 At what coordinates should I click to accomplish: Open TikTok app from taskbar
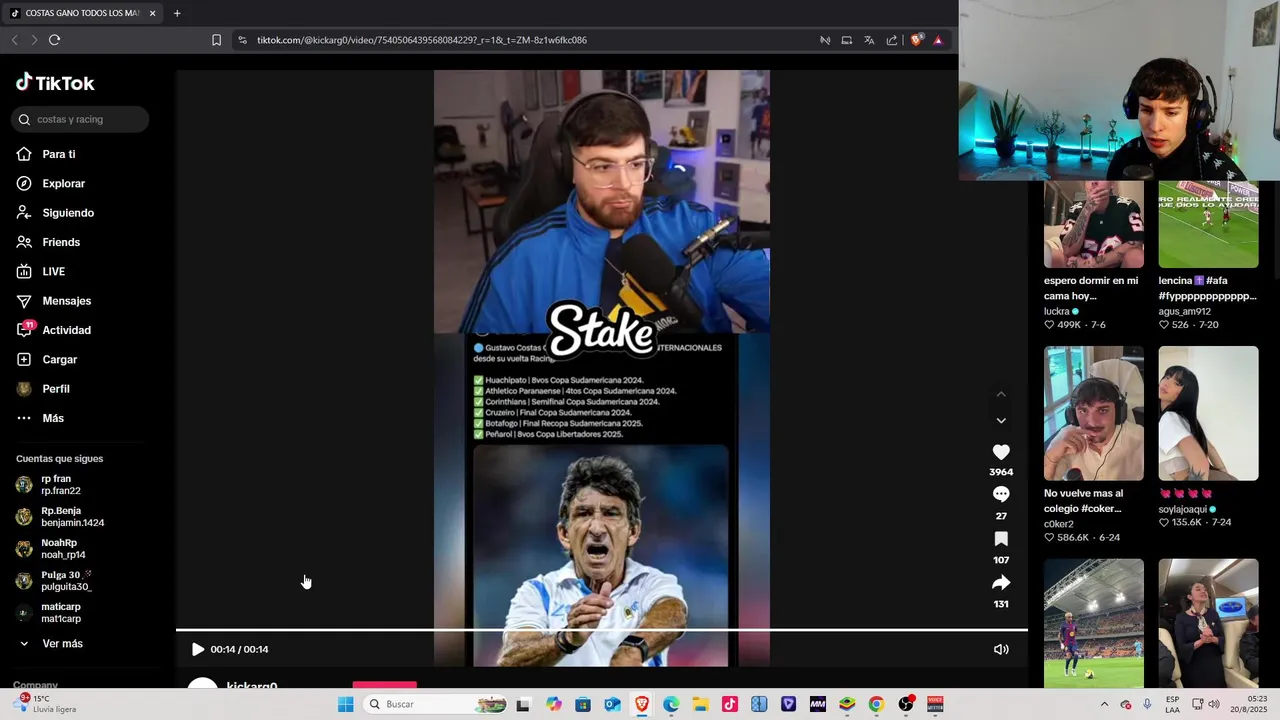click(x=729, y=704)
